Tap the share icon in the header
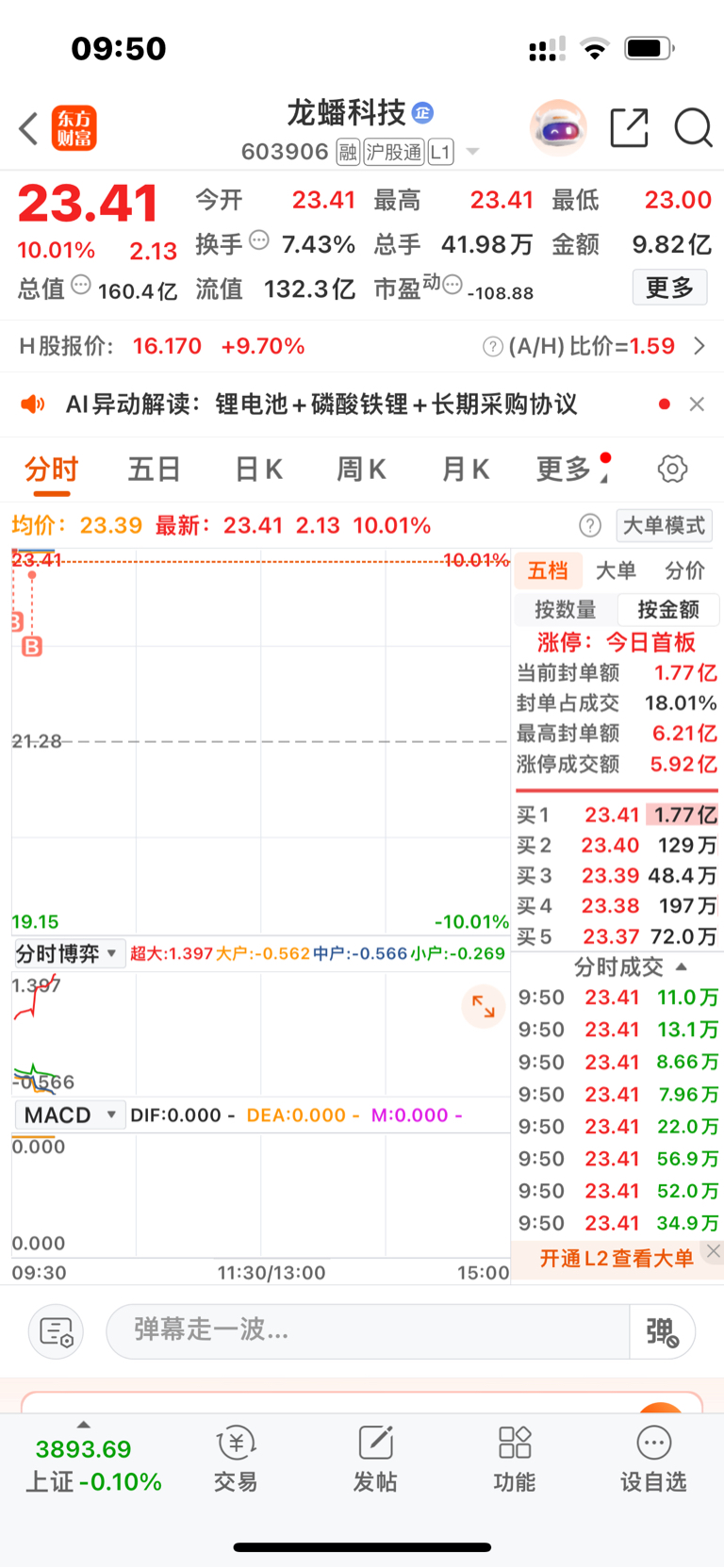Image resolution: width=724 pixels, height=1568 pixels. click(x=629, y=127)
